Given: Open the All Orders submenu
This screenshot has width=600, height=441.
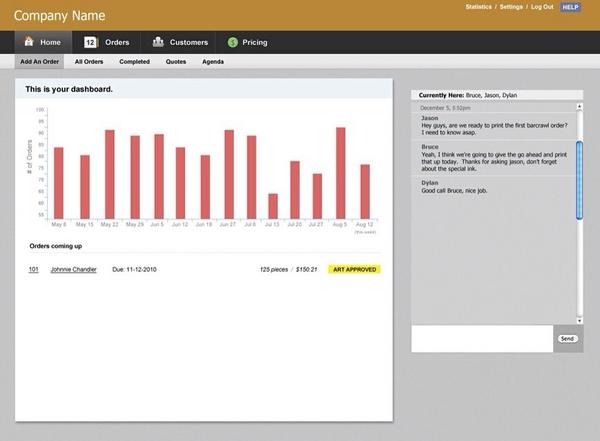Looking at the screenshot, I should [89, 62].
